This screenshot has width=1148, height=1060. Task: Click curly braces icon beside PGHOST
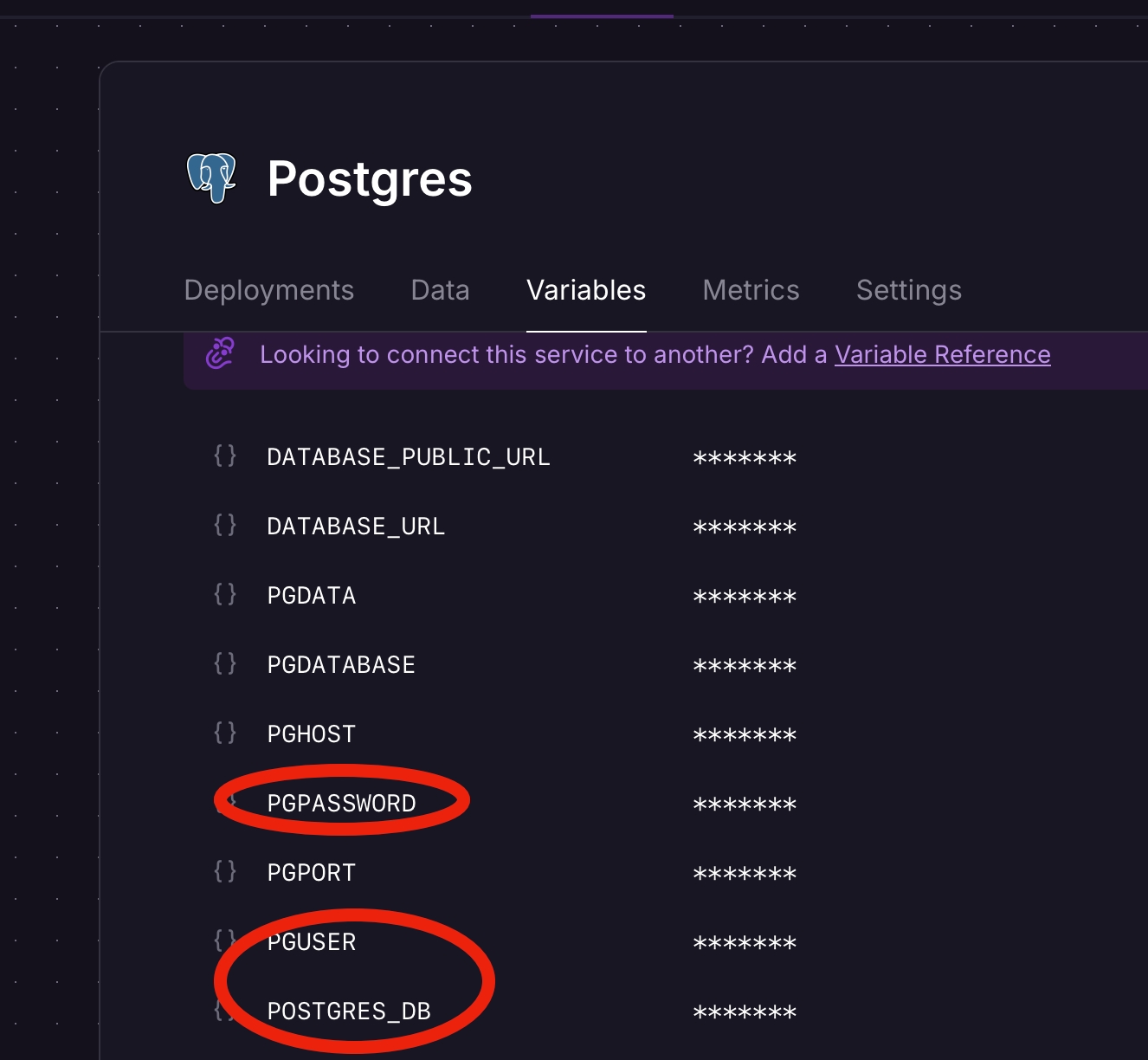point(225,733)
